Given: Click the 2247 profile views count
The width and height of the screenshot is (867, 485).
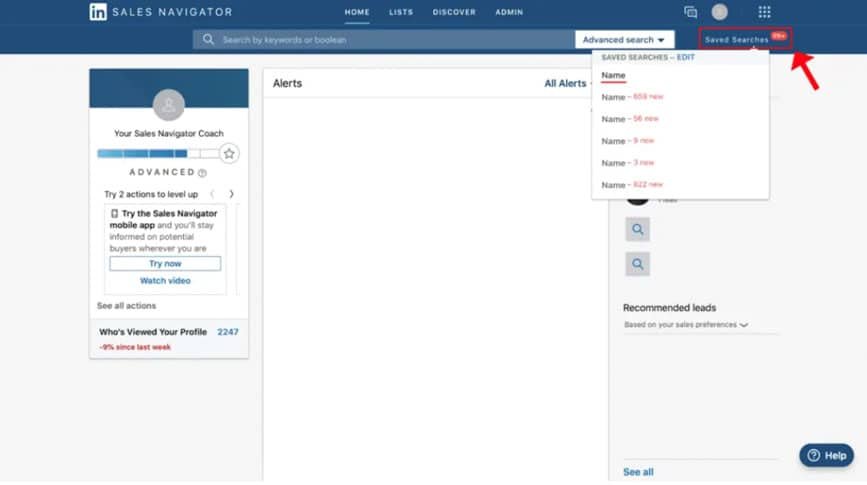Looking at the screenshot, I should tap(228, 332).
